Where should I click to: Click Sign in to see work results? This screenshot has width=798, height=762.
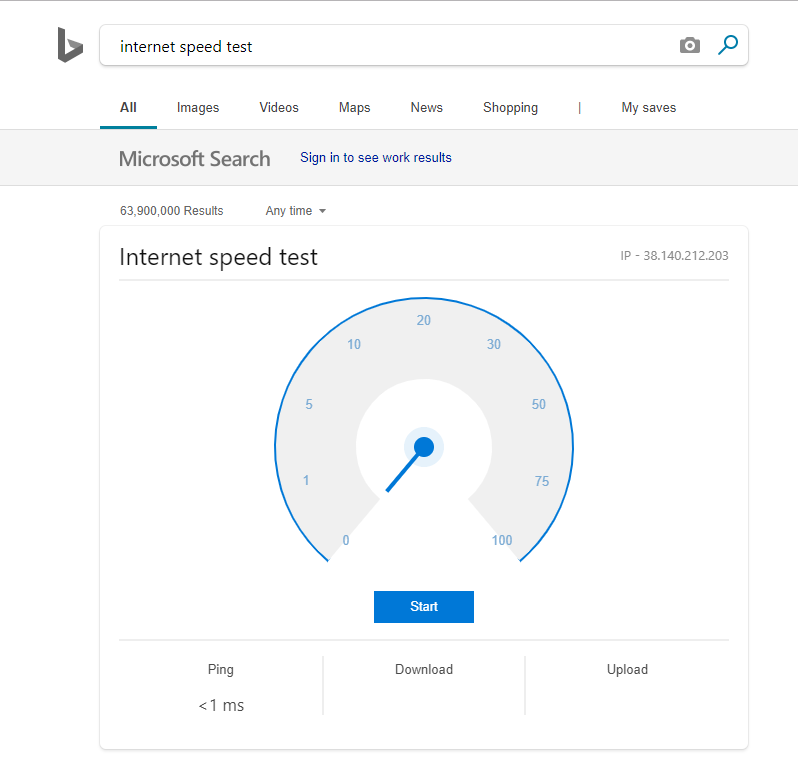(376, 157)
